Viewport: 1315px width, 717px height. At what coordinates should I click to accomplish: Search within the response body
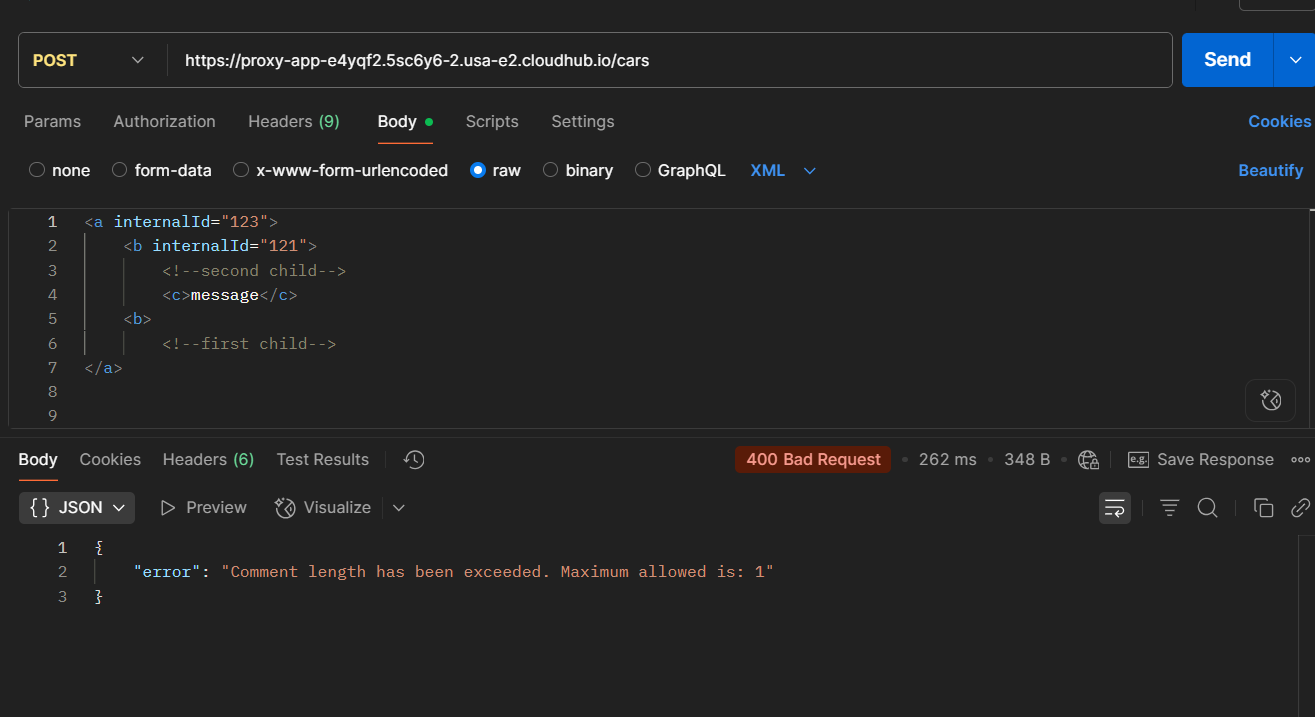1207,507
